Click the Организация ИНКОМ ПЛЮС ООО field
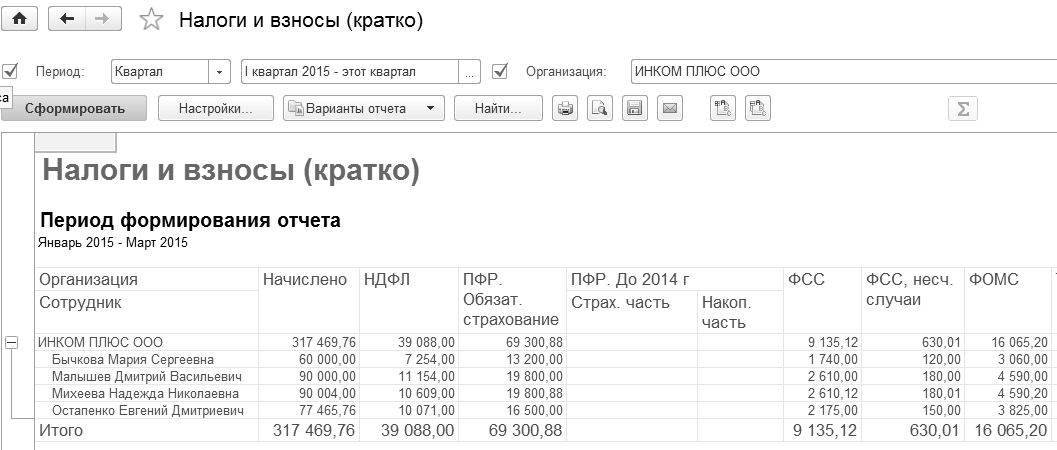The width and height of the screenshot is (1057, 450). (x=844, y=71)
